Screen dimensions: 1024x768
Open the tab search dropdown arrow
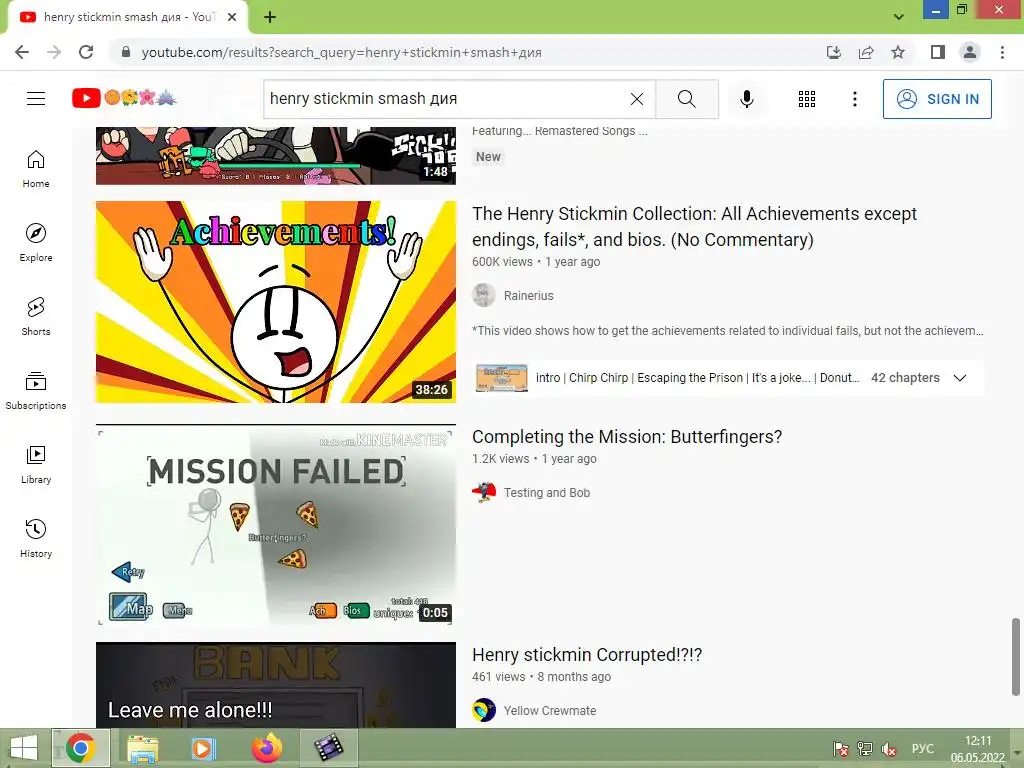899,17
